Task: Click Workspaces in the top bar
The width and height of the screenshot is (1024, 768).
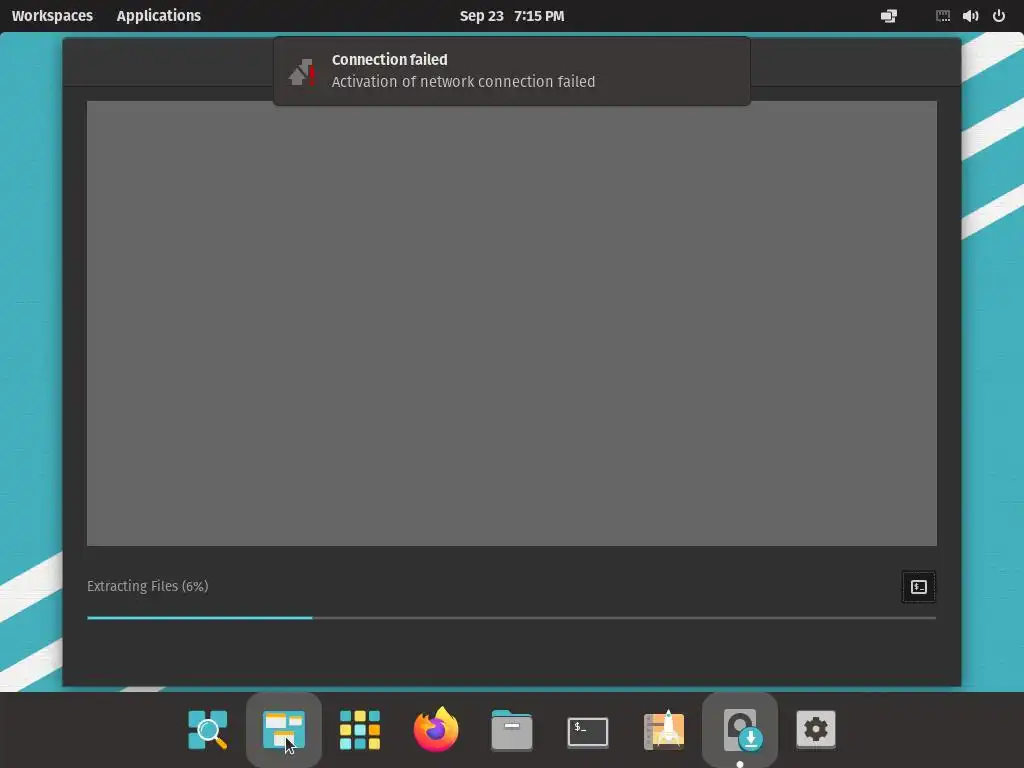Action: pyautogui.click(x=52, y=16)
